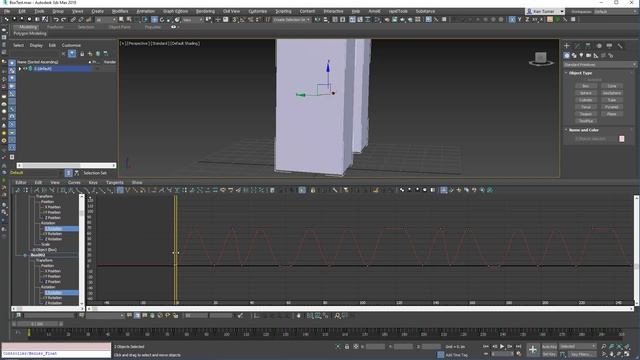640x360 pixels.
Task: Click the object color swatch
Action: pos(622,139)
